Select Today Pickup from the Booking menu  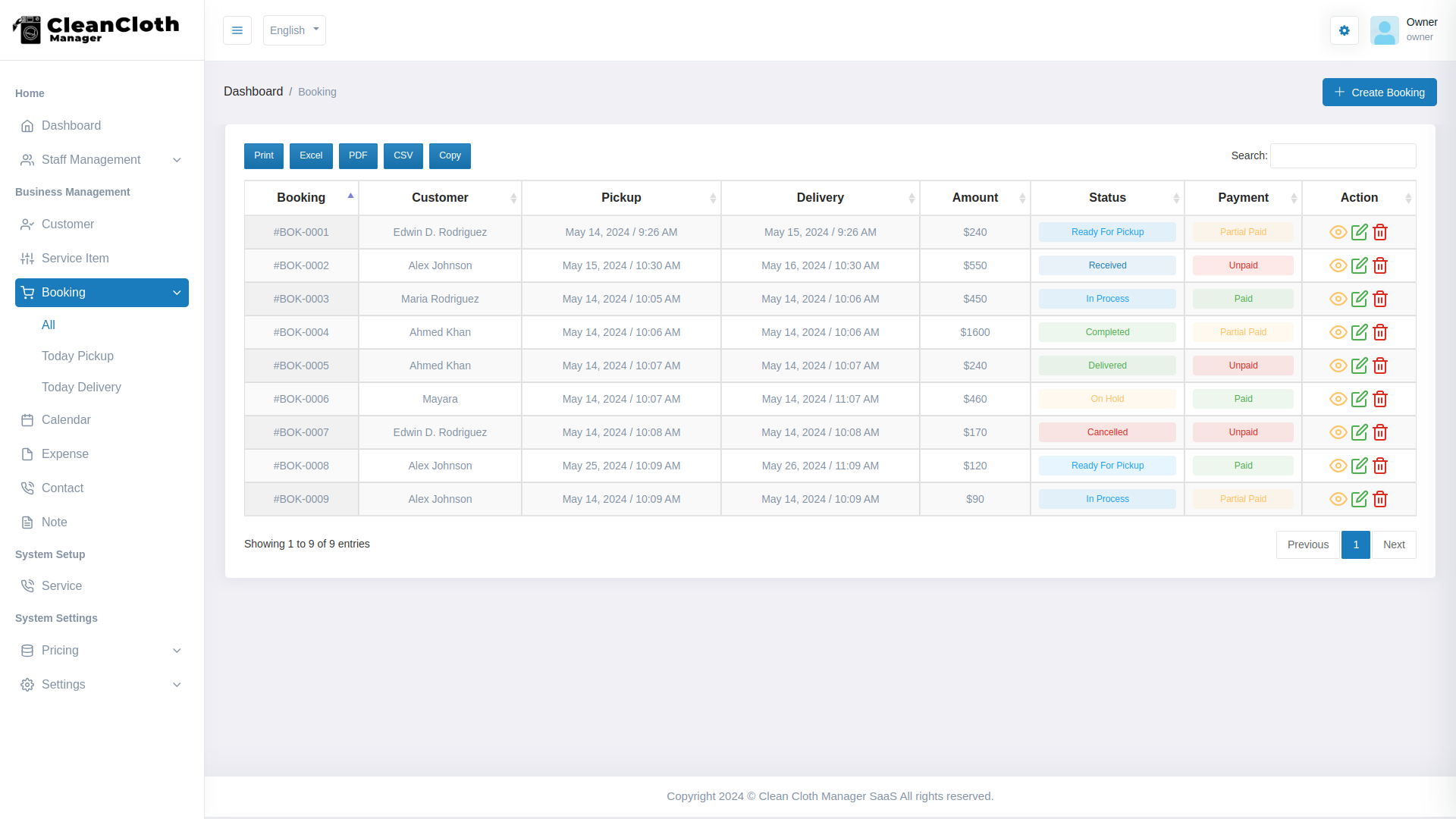(77, 356)
